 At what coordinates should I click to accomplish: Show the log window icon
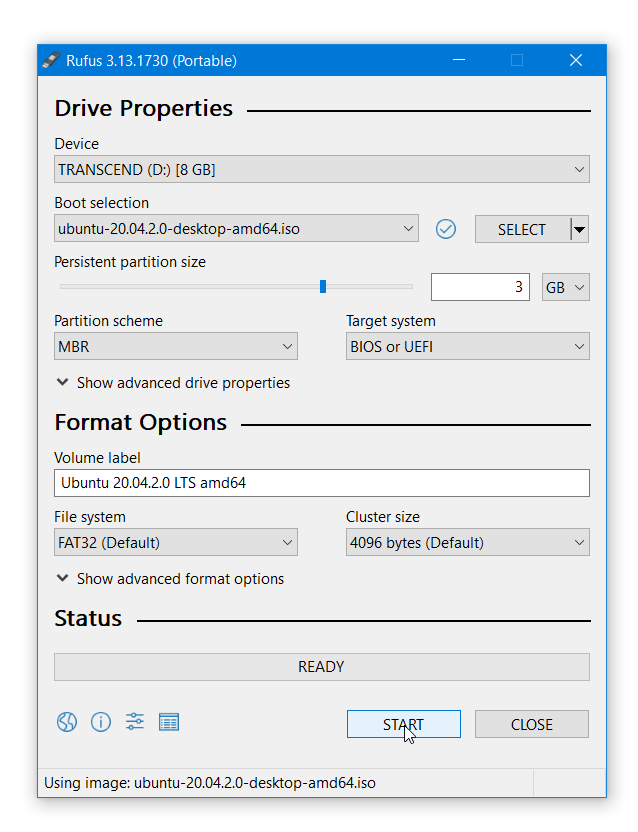(x=169, y=722)
